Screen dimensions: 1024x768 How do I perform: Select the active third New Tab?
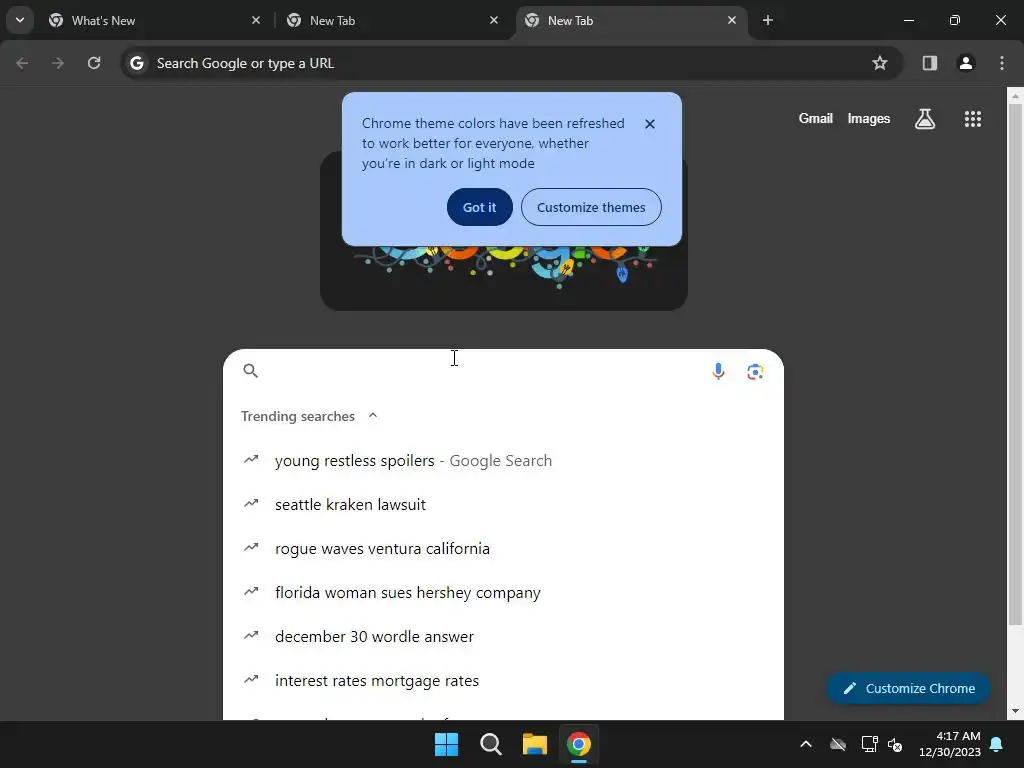632,20
